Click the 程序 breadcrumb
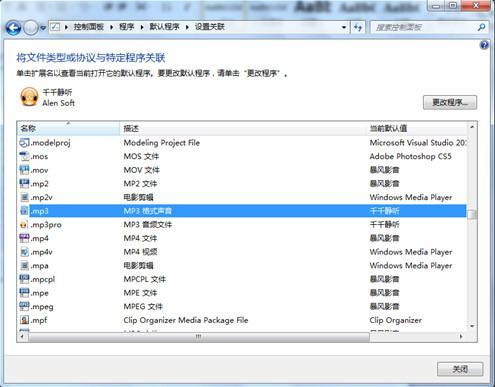The height and width of the screenshot is (387, 495). pos(127,27)
